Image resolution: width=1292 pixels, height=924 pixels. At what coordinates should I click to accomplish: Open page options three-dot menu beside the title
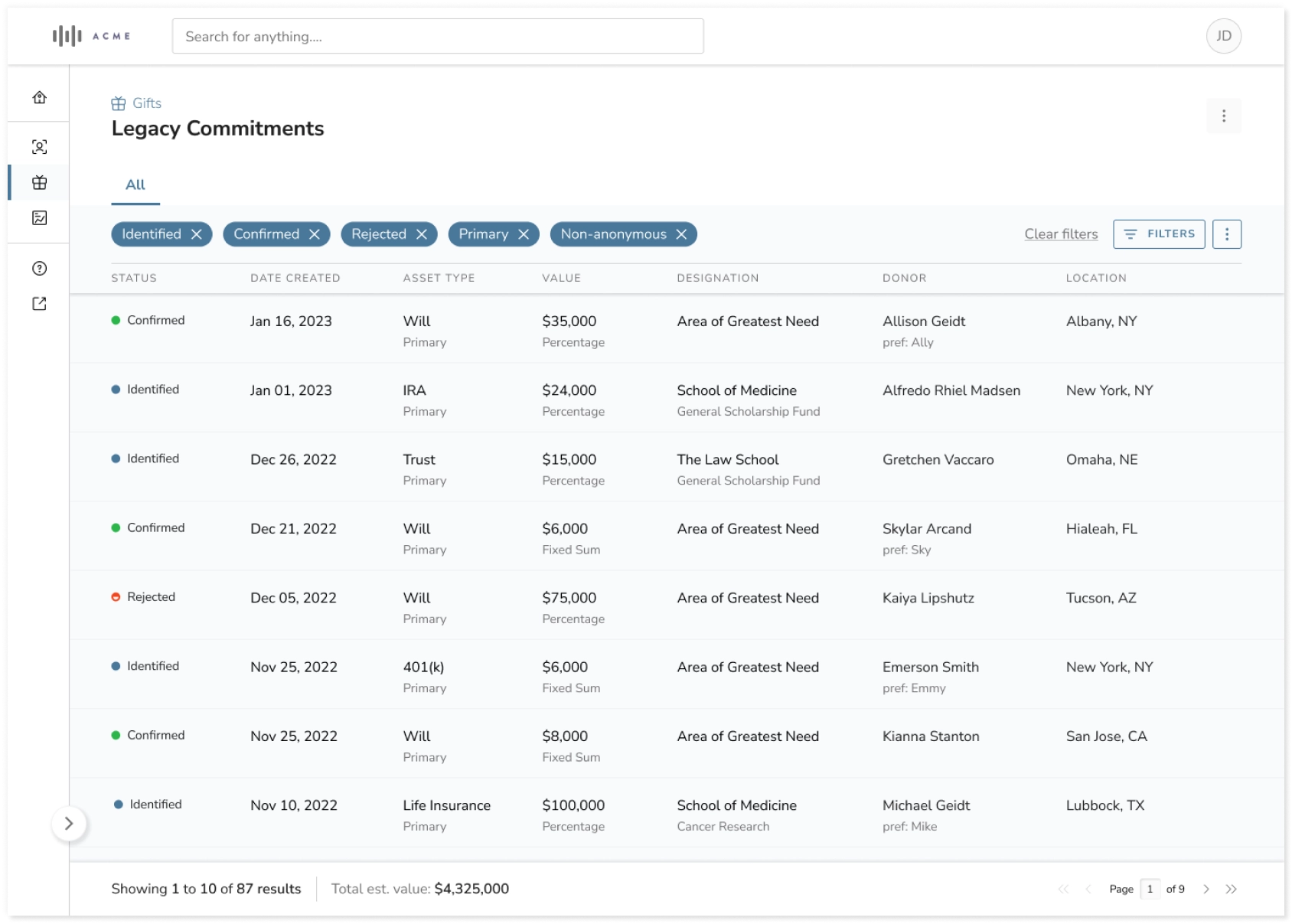(1224, 116)
